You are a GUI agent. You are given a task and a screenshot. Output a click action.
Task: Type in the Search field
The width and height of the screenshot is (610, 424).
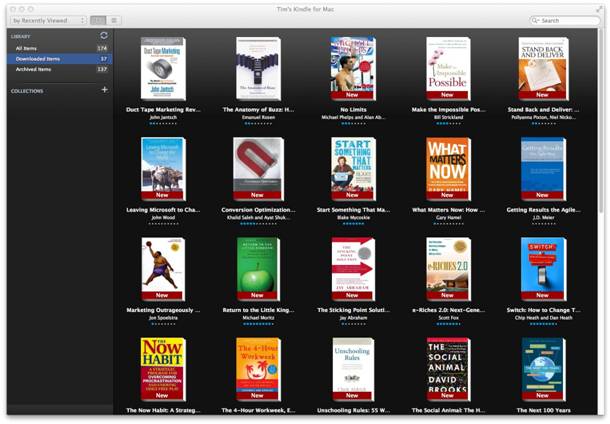570,20
